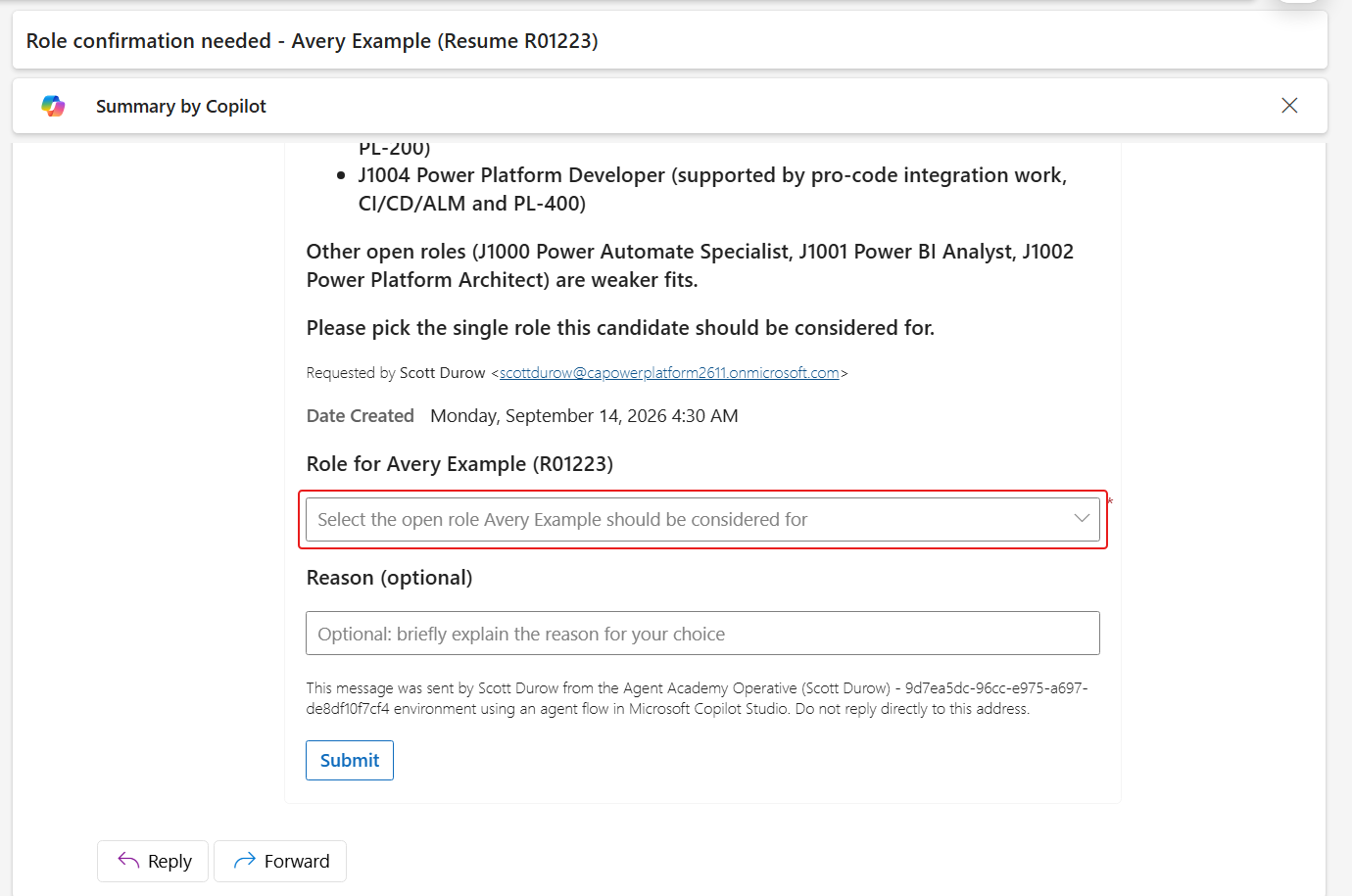Click the 'Summary by Copilot' label
The image size is (1352, 896).
click(x=181, y=106)
